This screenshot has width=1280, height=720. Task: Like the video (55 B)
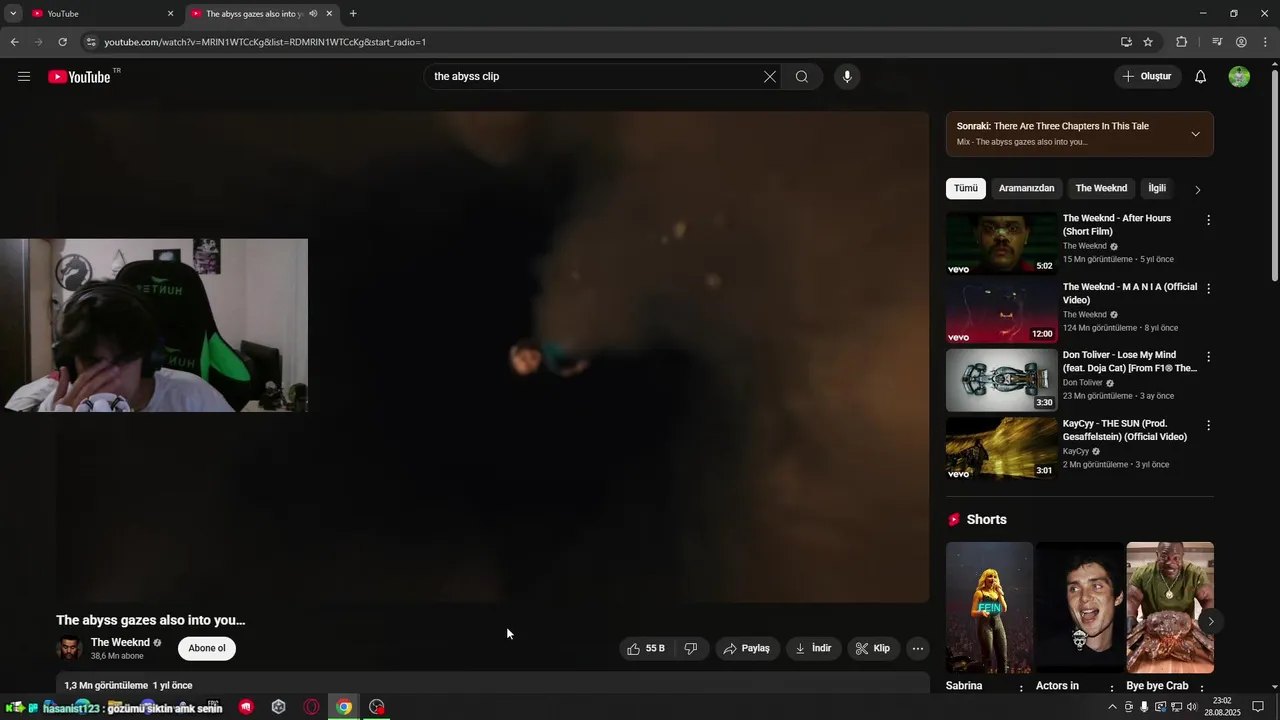pyautogui.click(x=645, y=649)
